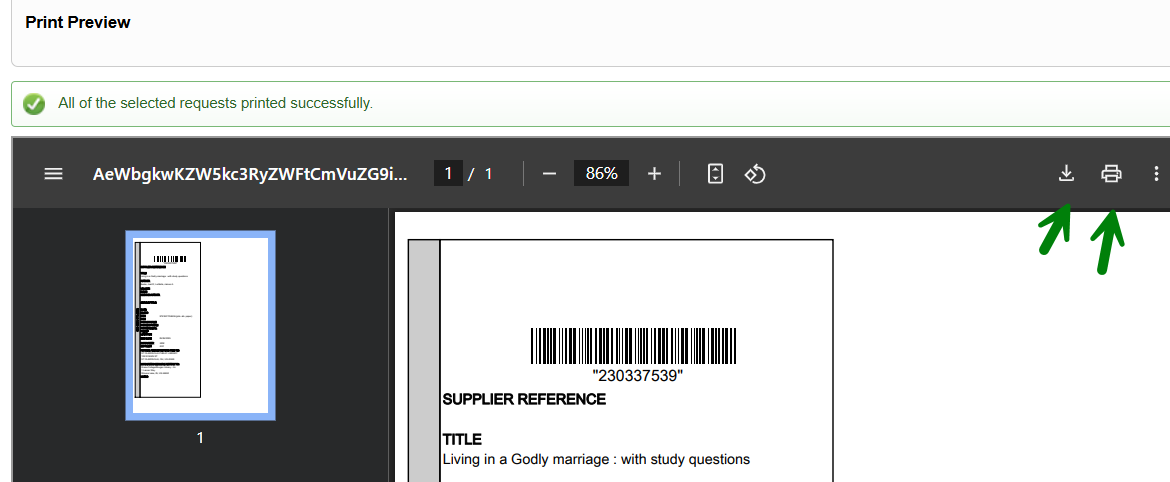Screen dimensions: 1170x482
Task: Click the total page count "1"
Action: (489, 174)
